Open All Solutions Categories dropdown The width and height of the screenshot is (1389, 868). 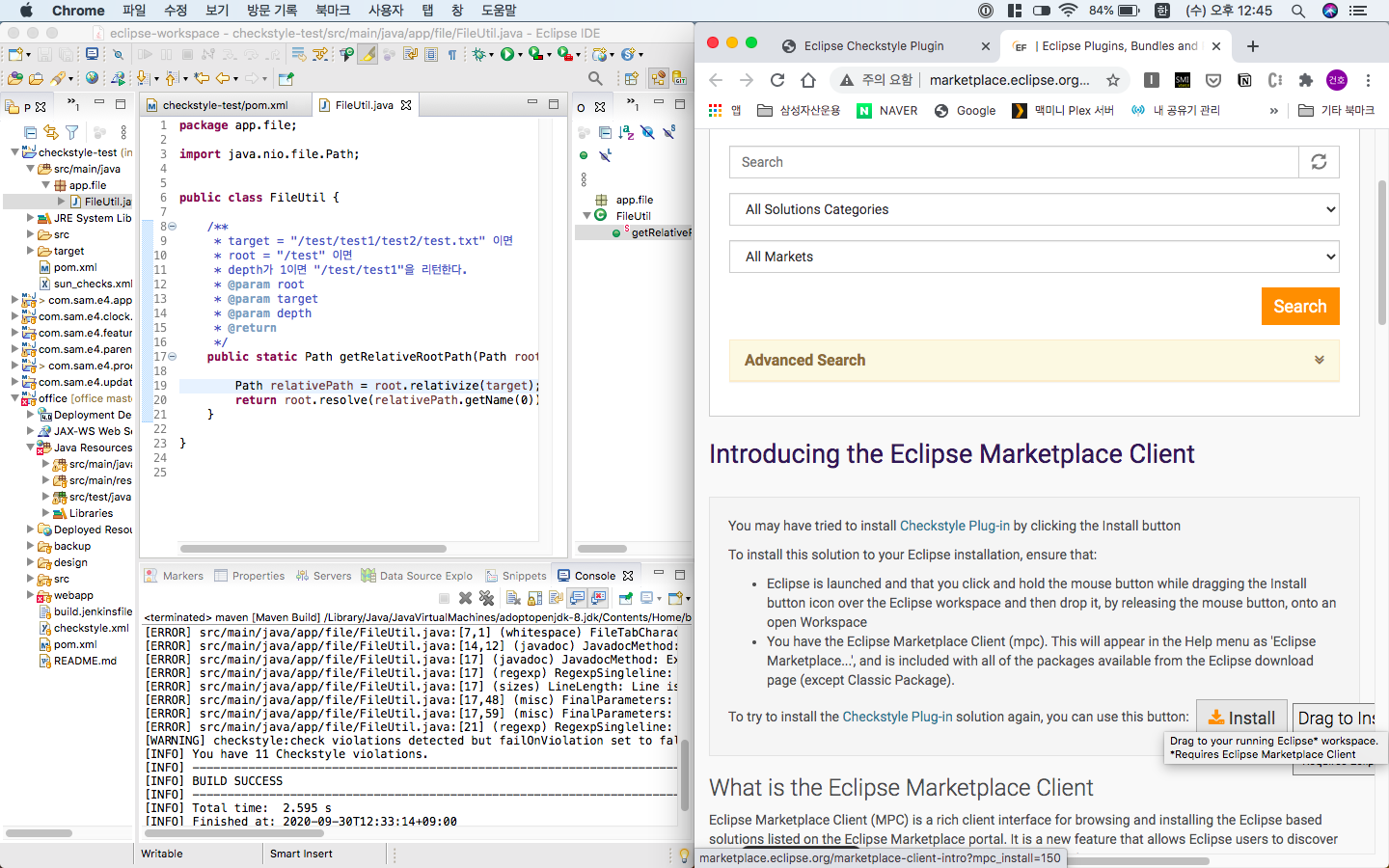[1034, 209]
